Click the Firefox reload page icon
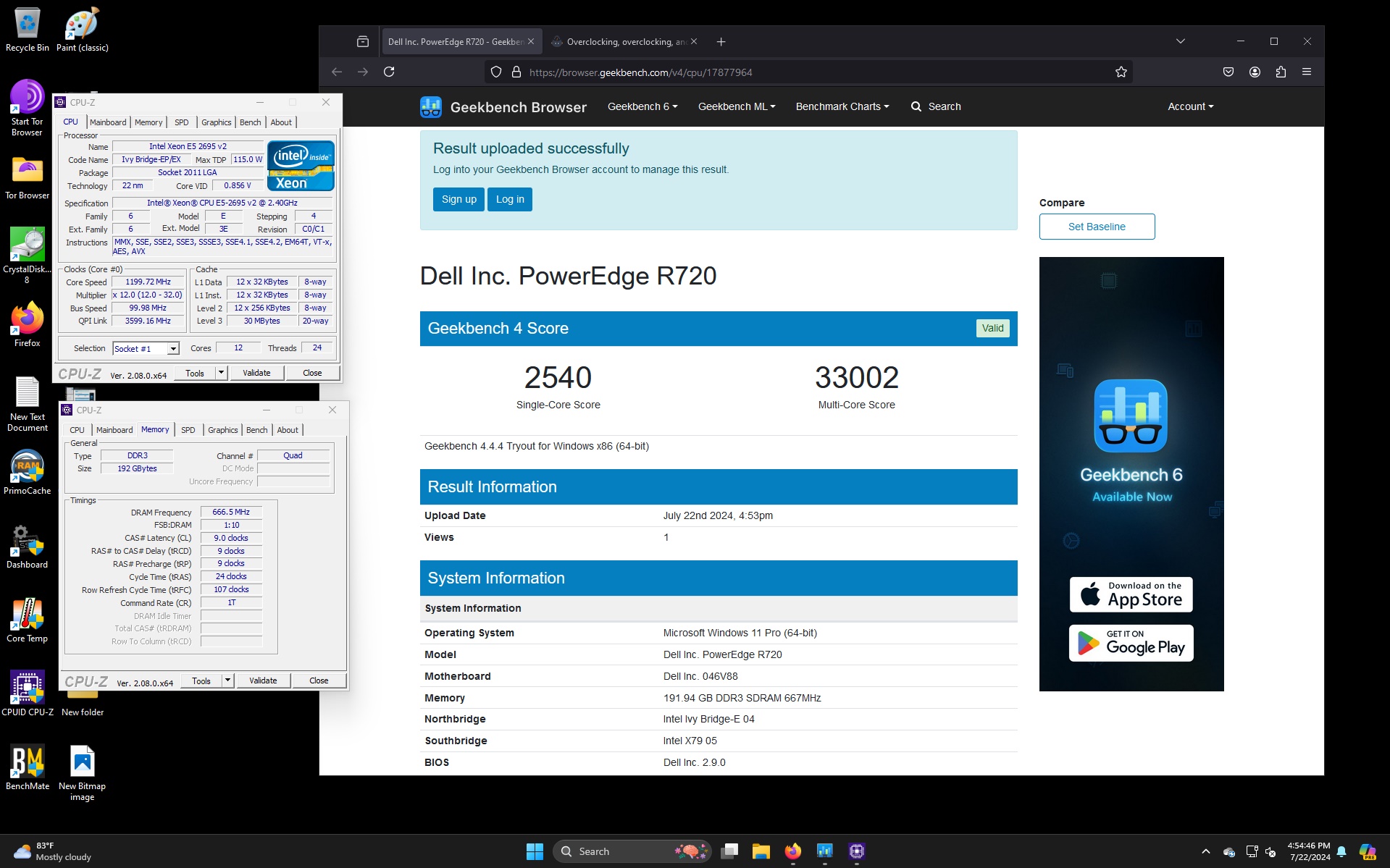This screenshot has height=868, width=1390. click(389, 72)
